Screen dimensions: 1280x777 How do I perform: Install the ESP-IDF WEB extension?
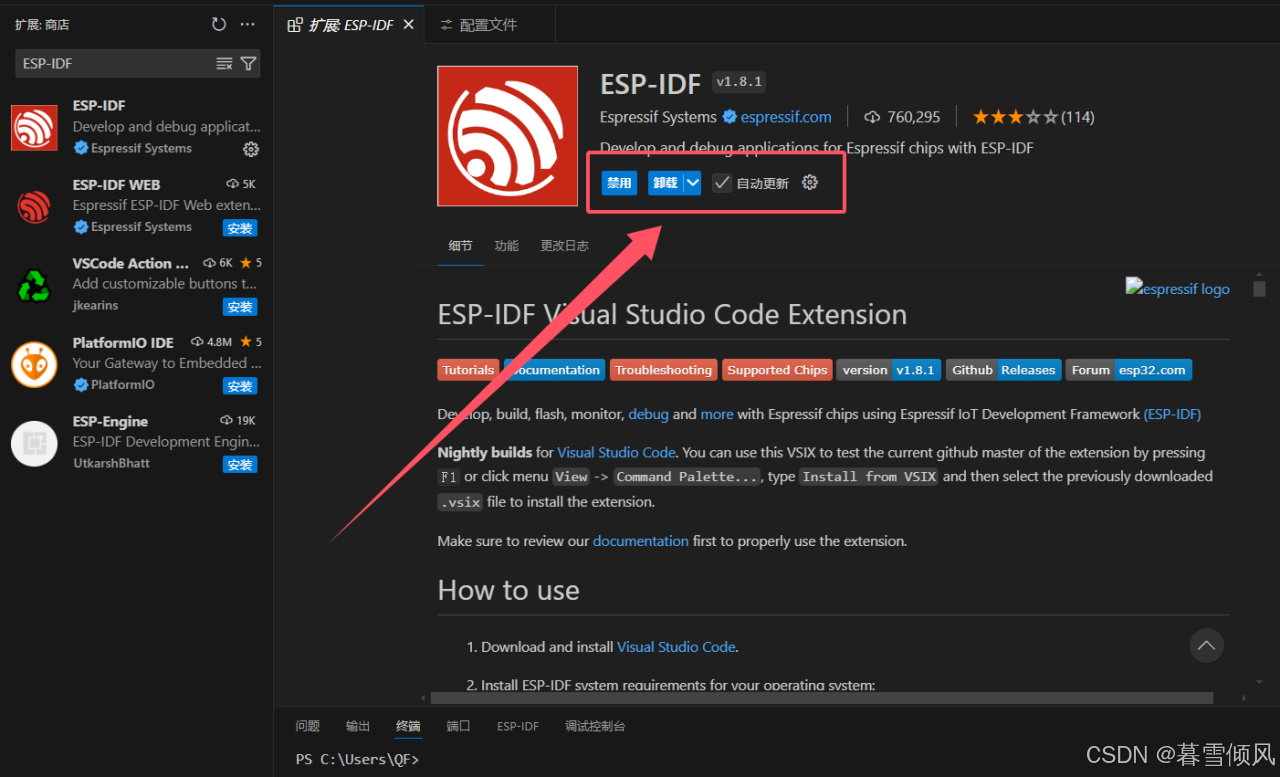tap(240, 228)
